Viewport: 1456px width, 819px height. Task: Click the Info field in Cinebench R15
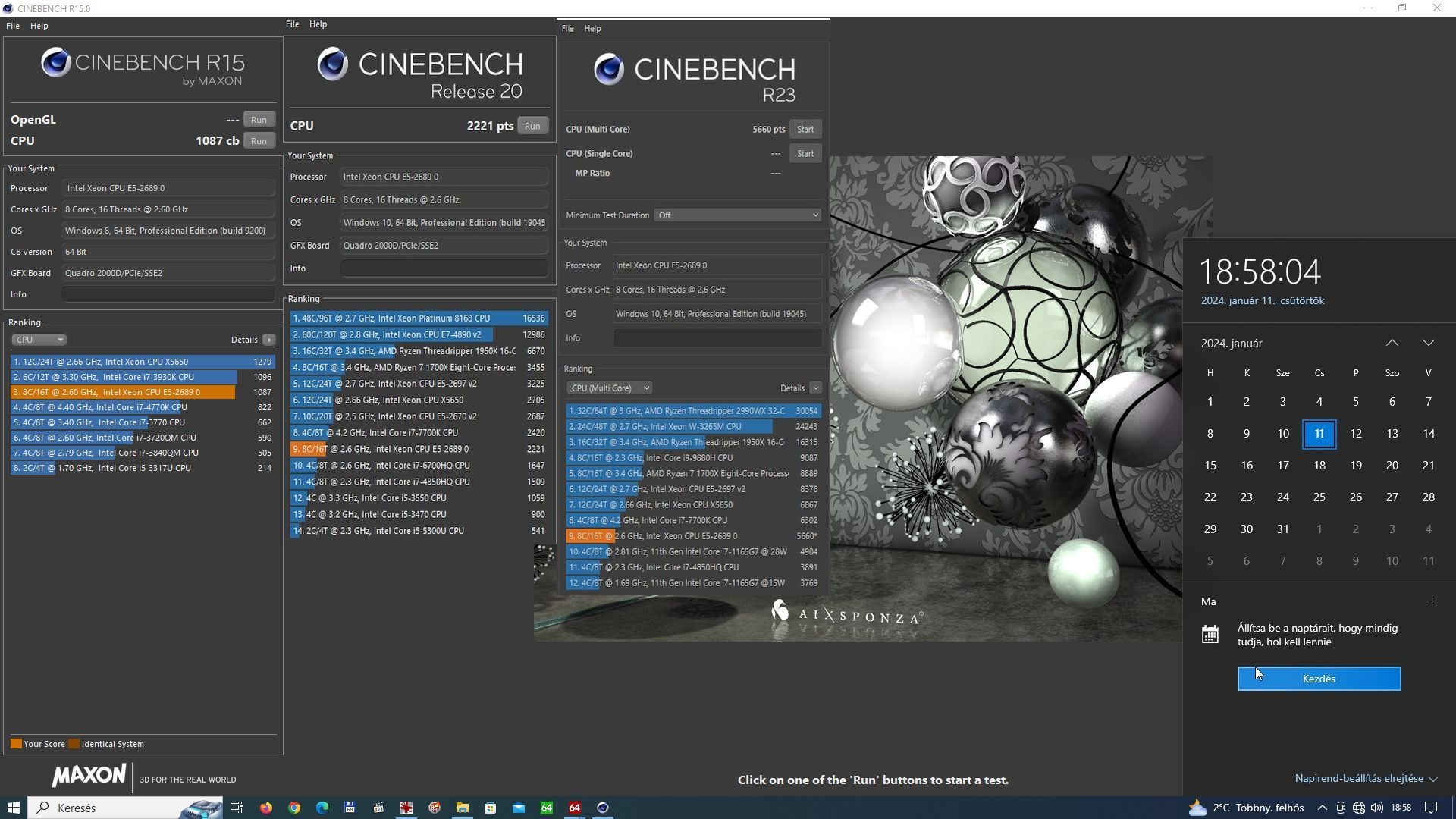(168, 294)
